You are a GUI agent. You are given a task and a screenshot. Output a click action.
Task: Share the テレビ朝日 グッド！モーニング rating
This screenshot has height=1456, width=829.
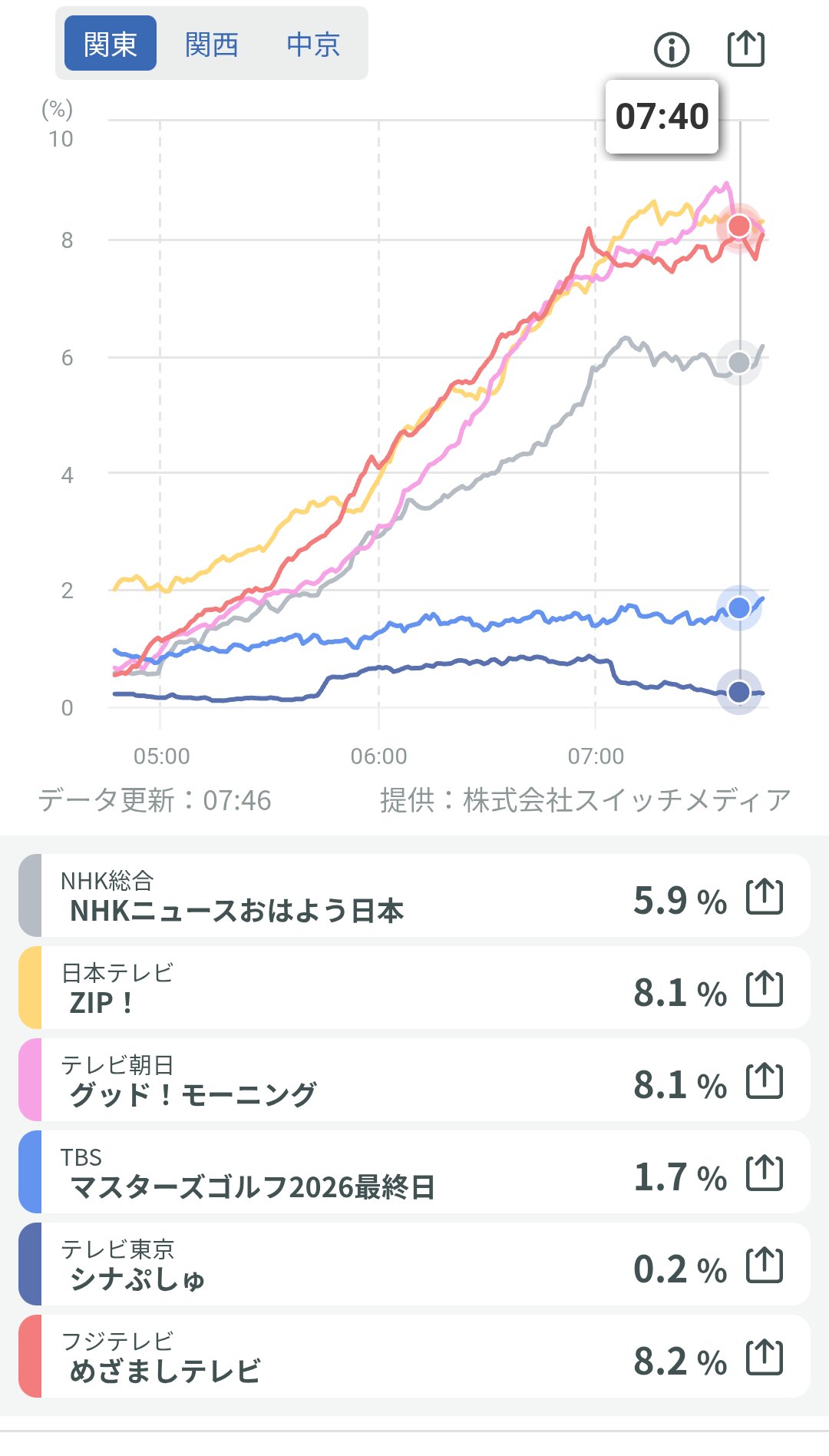click(x=765, y=1080)
